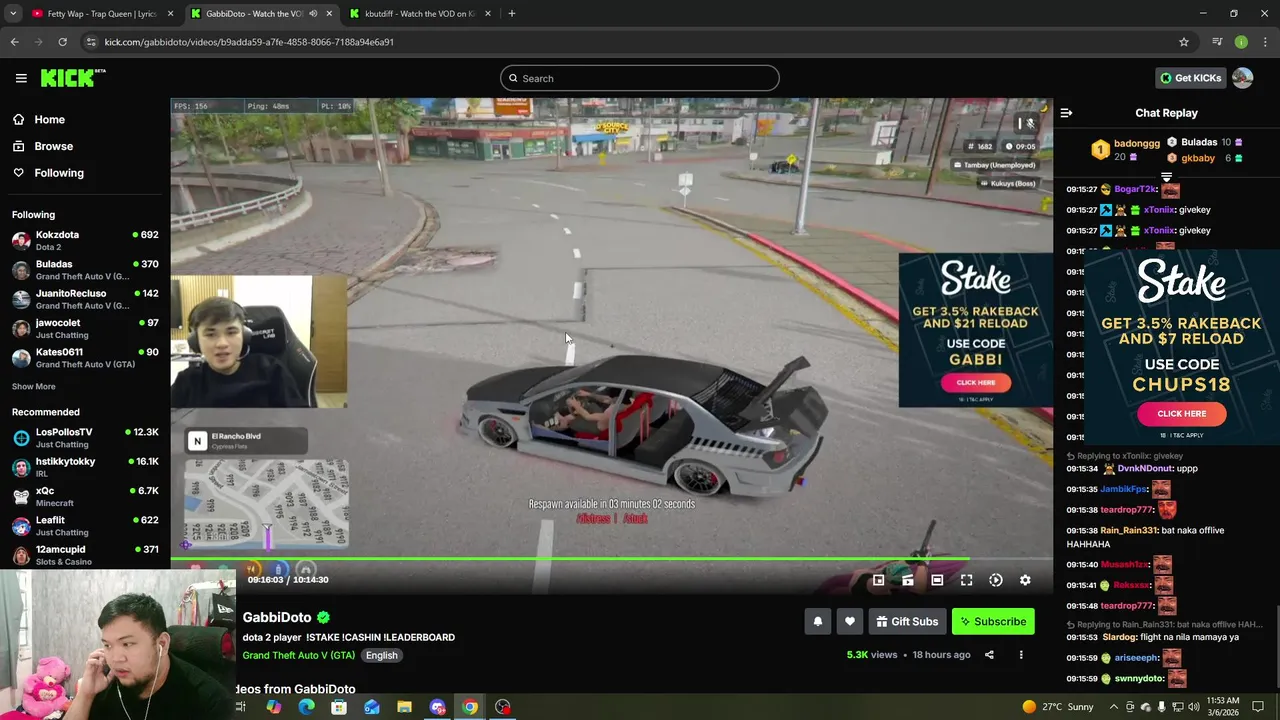This screenshot has height=720, width=1280.
Task: Open playback speed control
Action: 996,580
